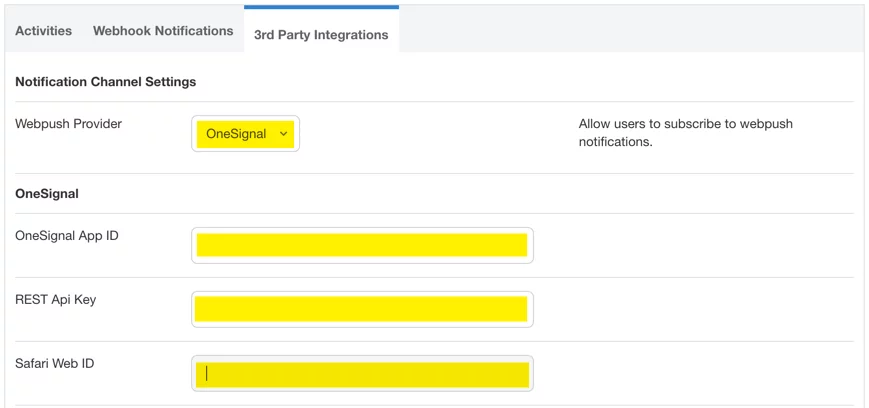Focus the REST Api Key input field
The image size is (869, 408).
click(362, 309)
